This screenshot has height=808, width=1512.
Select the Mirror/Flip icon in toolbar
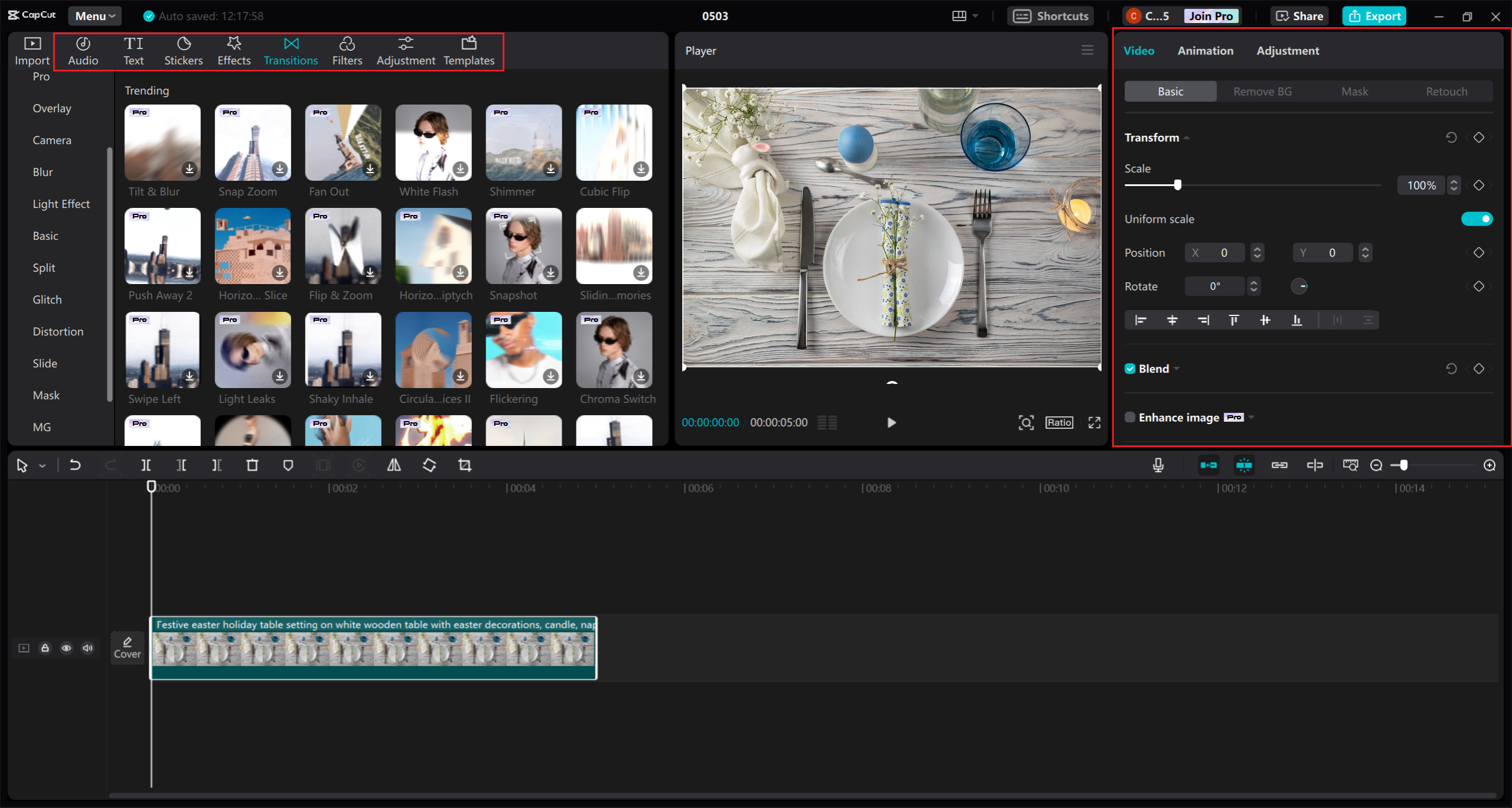(x=394, y=465)
